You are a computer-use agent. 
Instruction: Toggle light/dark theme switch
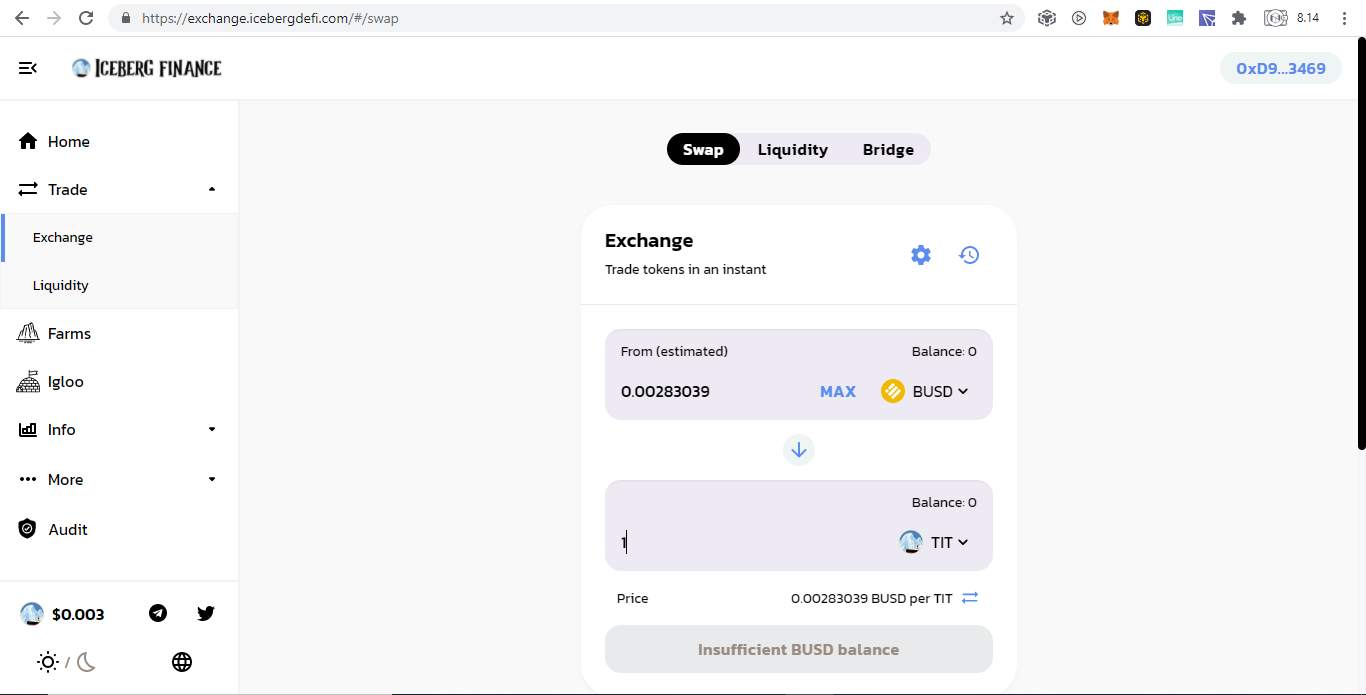(66, 662)
